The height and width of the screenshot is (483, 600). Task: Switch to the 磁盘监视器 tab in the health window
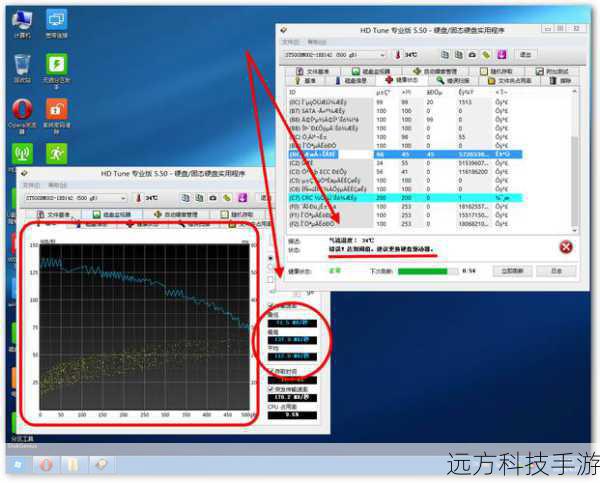click(x=371, y=71)
